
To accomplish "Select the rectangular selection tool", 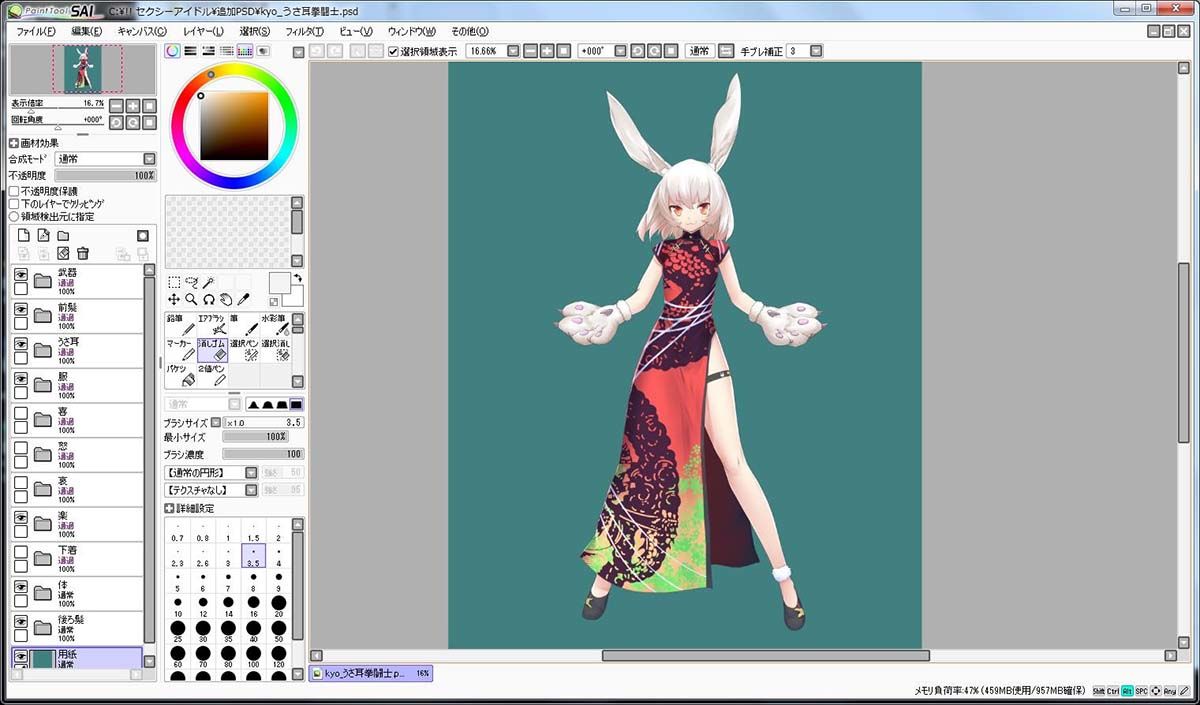I will tap(174, 283).
